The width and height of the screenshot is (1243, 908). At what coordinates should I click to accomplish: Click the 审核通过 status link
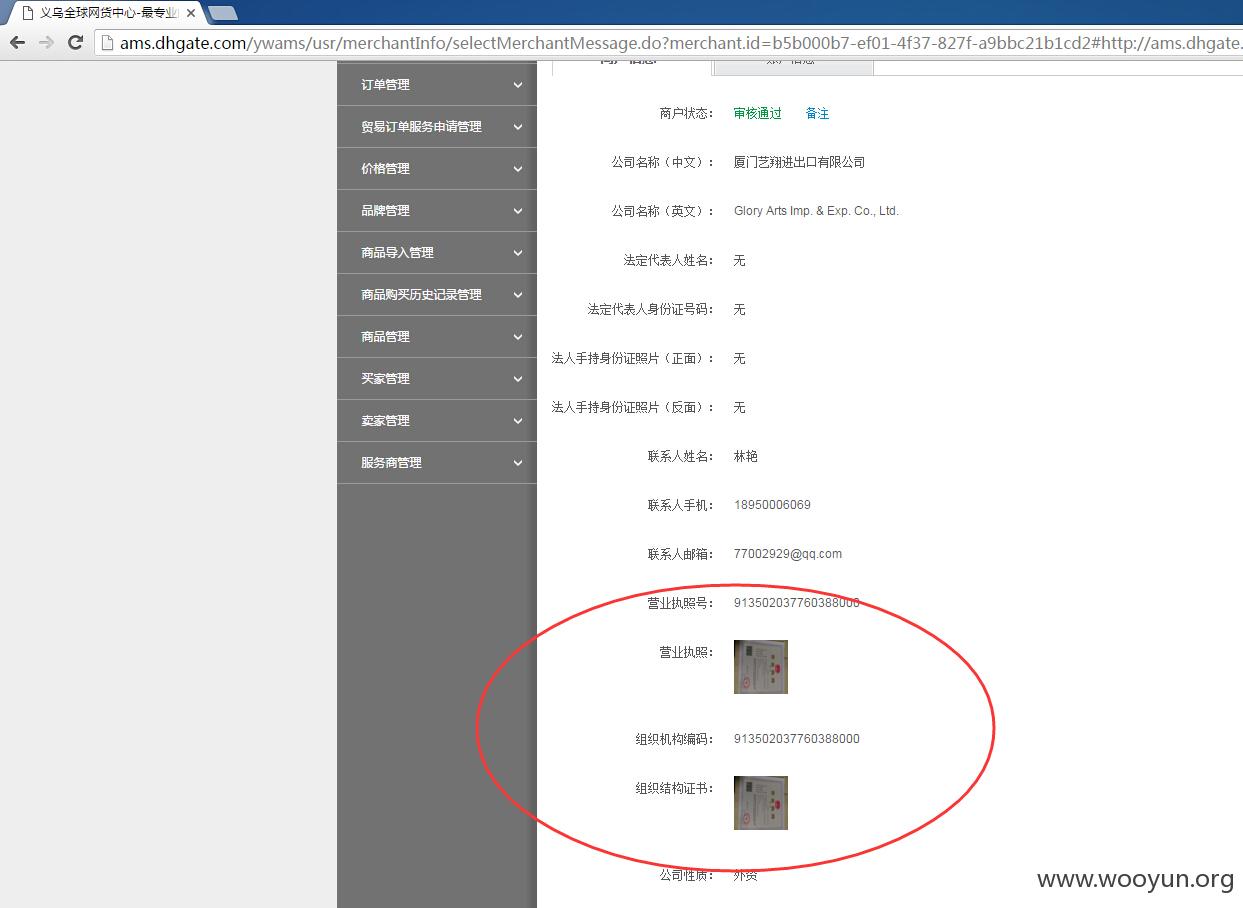(x=757, y=113)
